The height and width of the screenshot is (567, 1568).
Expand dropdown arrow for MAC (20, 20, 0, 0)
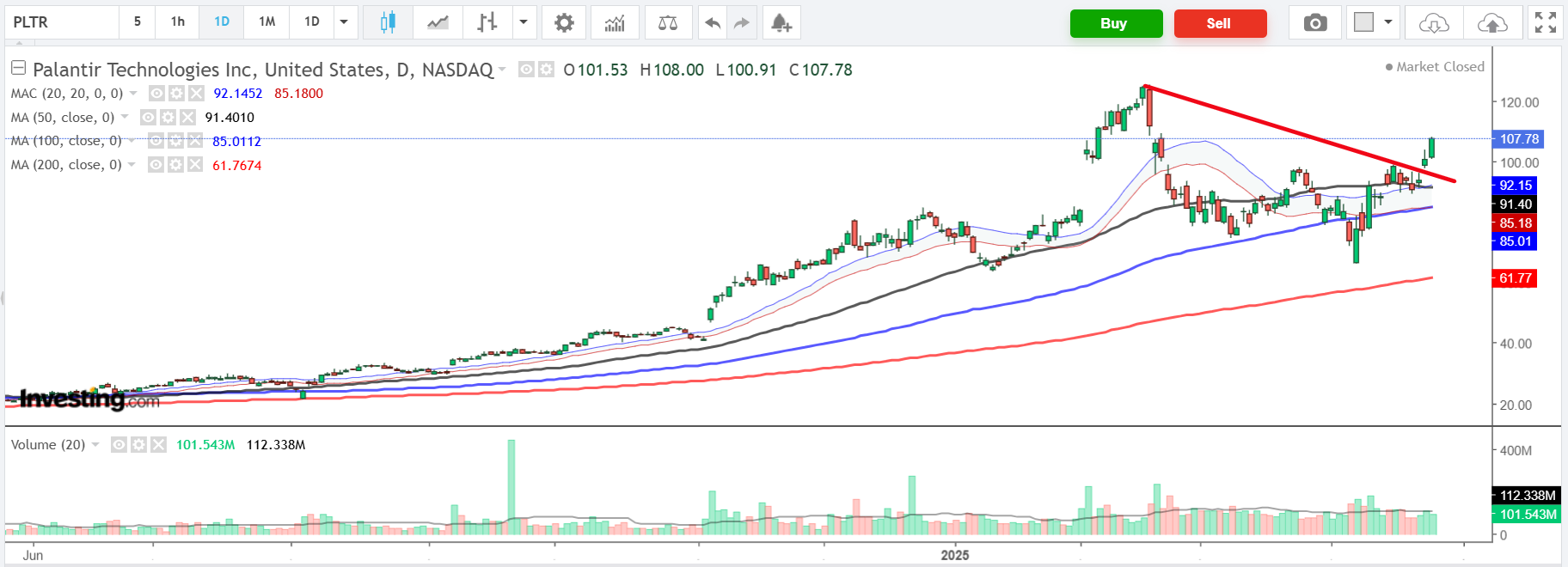point(133,93)
